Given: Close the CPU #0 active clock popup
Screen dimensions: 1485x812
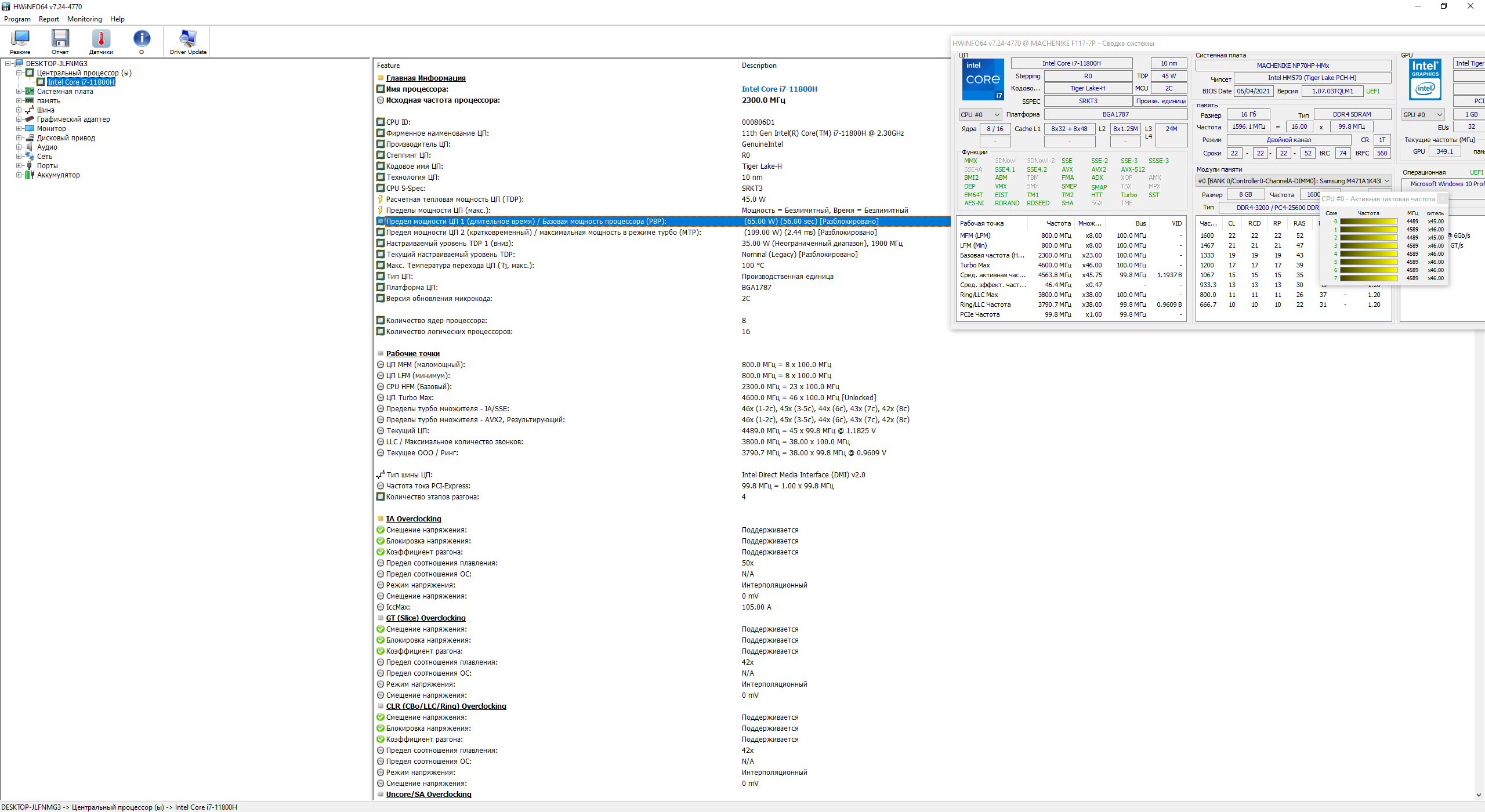Looking at the screenshot, I should 1442,199.
